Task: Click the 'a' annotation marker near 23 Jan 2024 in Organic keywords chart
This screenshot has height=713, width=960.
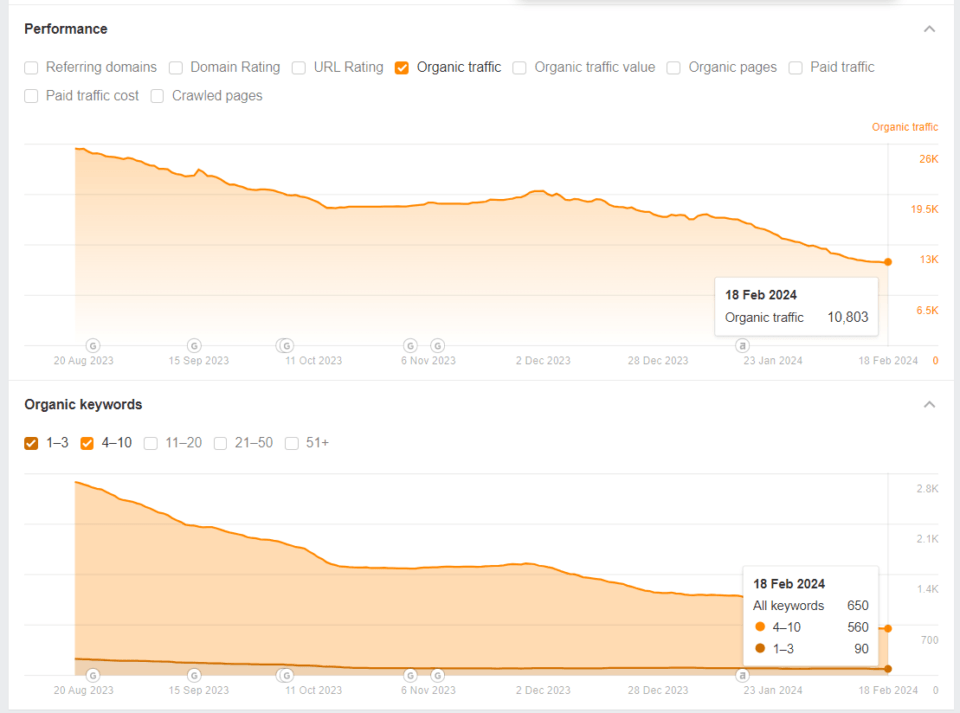Action: pos(742,676)
